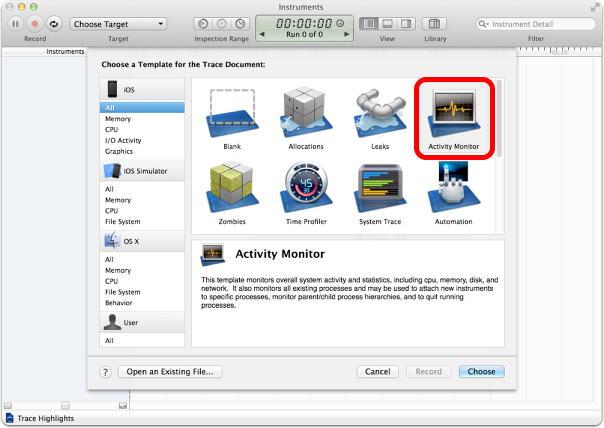Open help with the question mark button

tap(105, 372)
